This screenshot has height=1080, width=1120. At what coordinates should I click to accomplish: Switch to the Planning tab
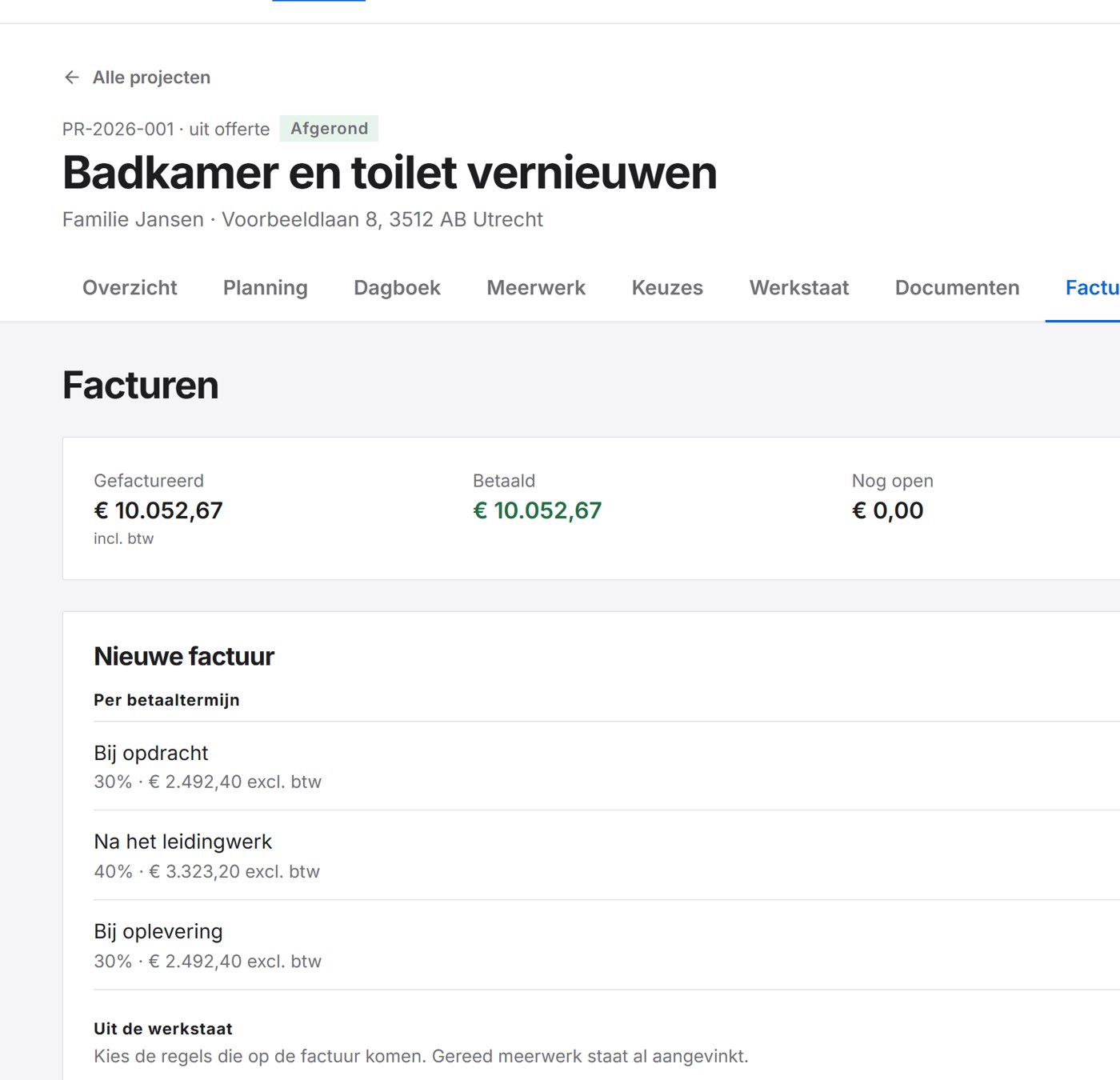tap(265, 288)
